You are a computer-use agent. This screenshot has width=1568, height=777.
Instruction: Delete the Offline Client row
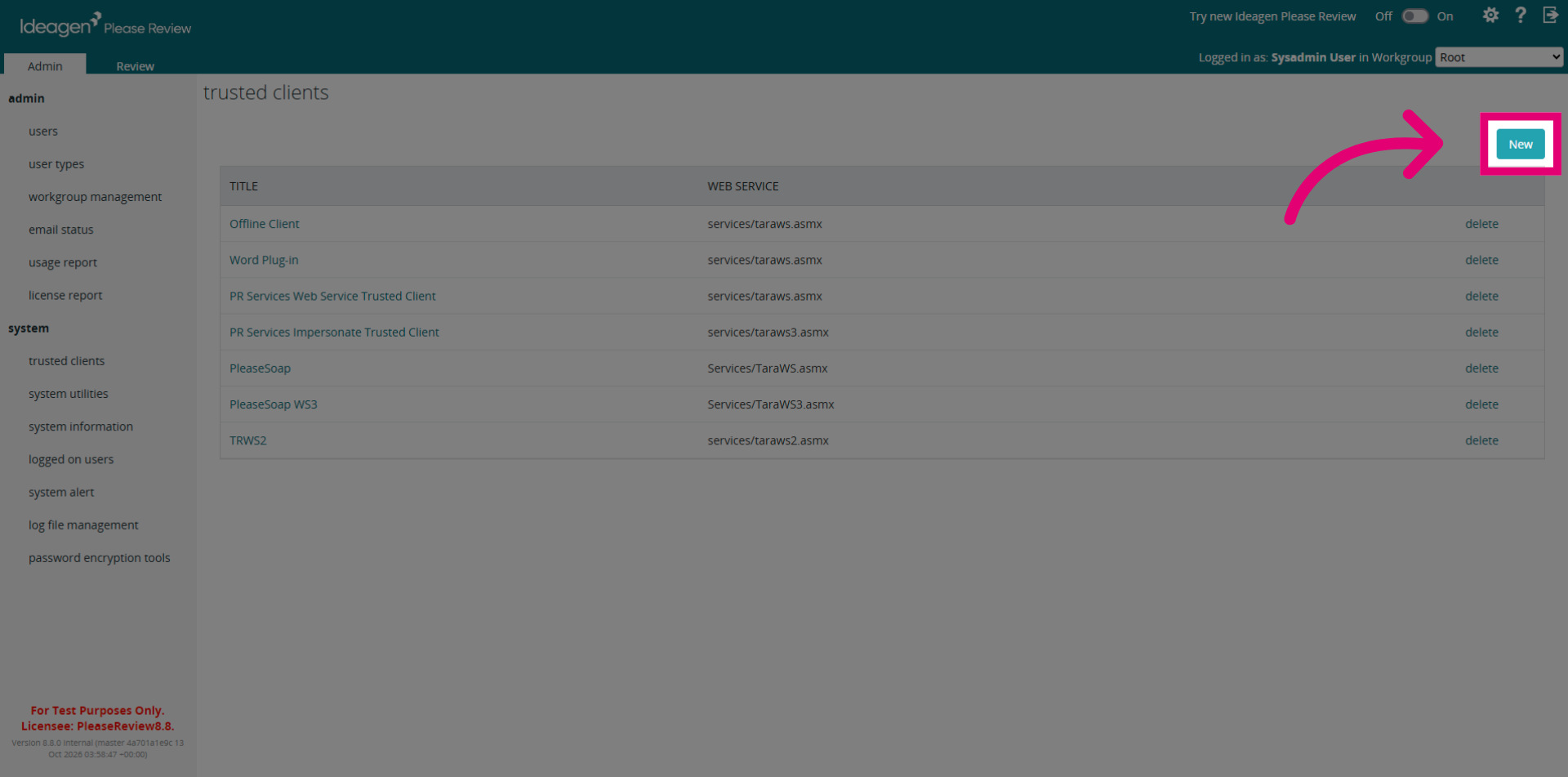1481,223
